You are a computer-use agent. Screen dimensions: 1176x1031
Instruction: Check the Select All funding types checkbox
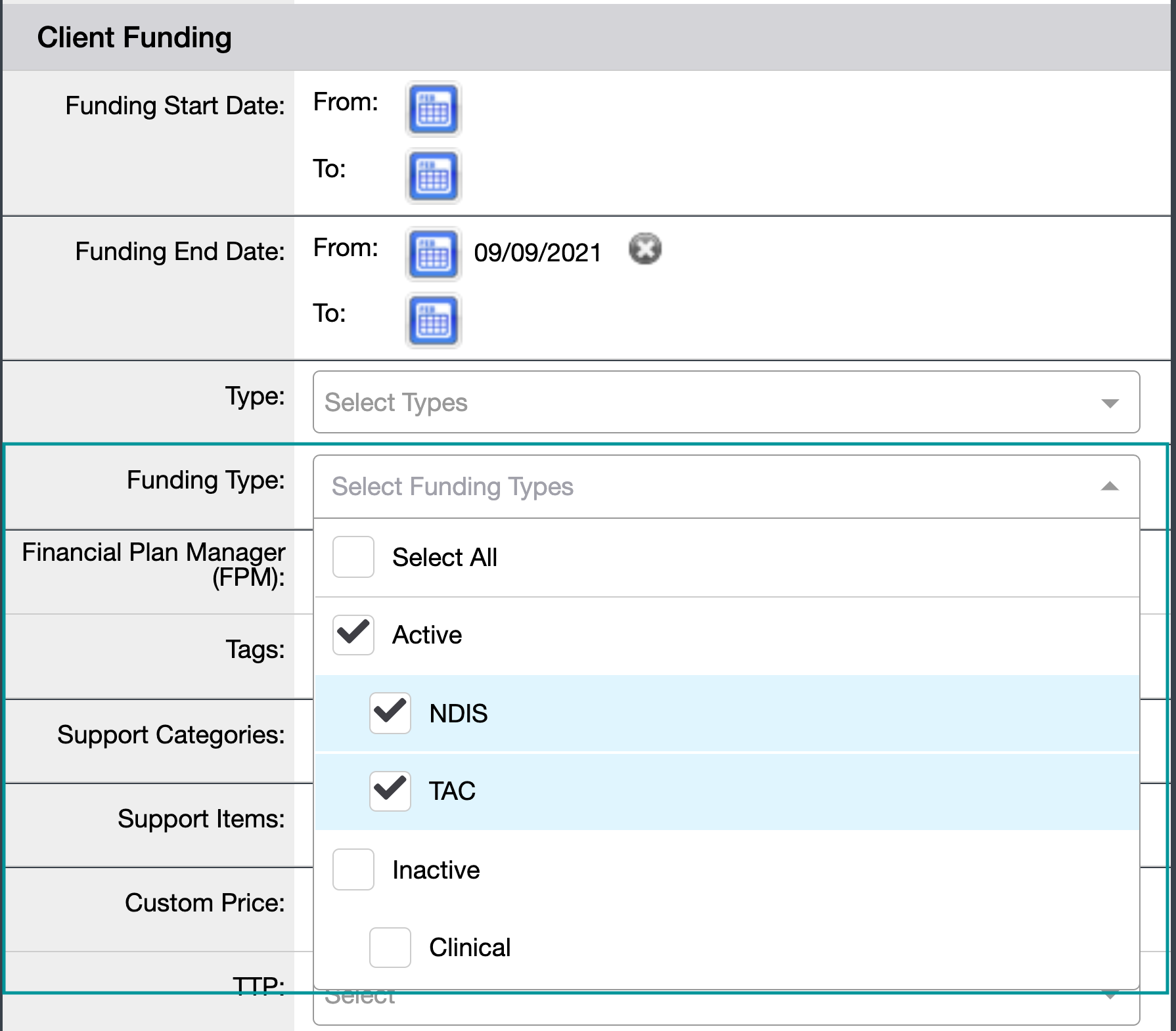point(353,557)
